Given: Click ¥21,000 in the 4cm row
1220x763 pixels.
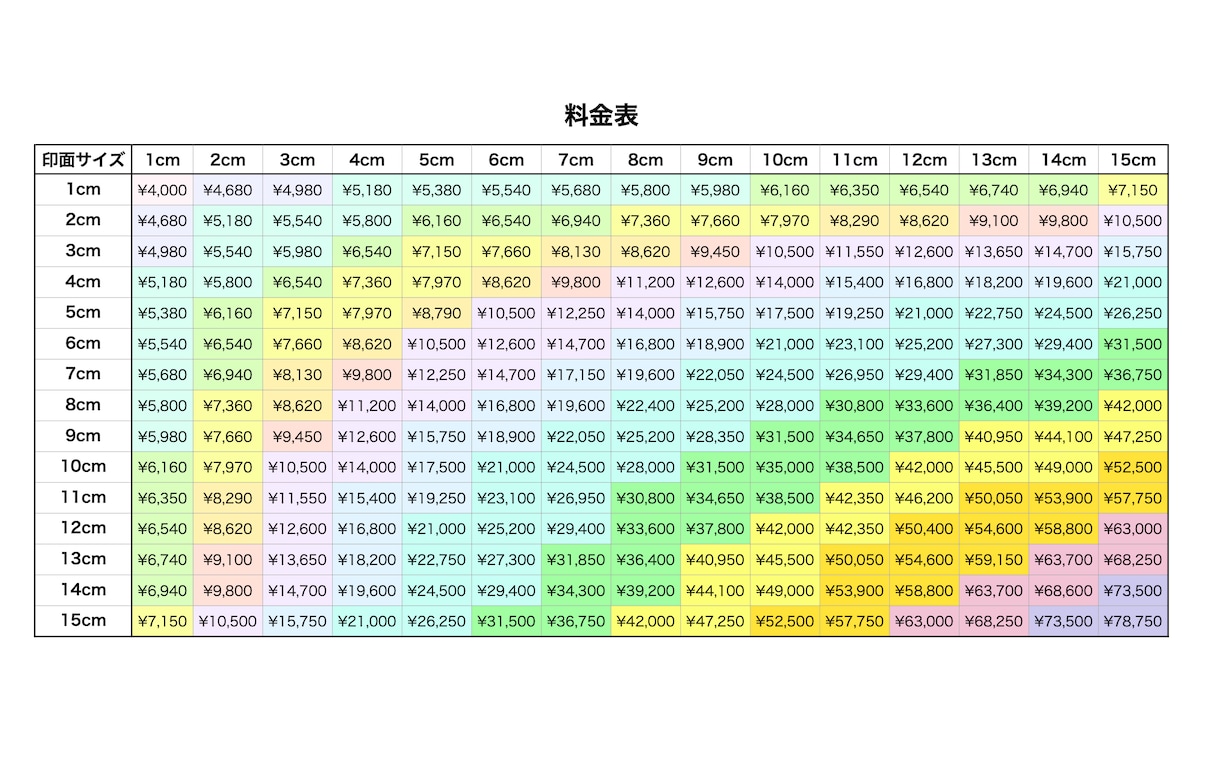Looking at the screenshot, I should [x=1133, y=283].
